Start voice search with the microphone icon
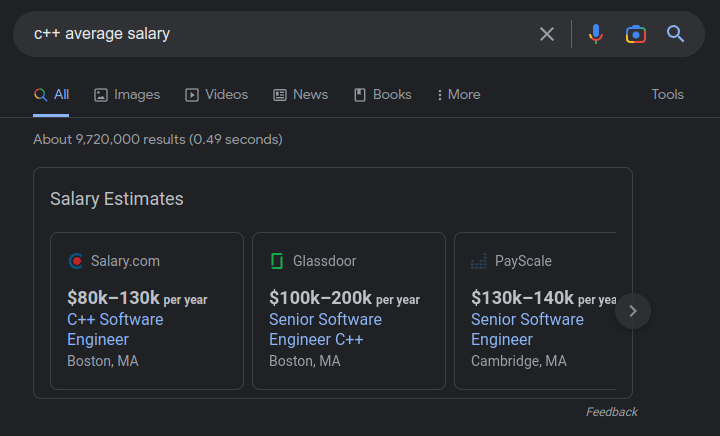This screenshot has width=720, height=436. click(596, 34)
